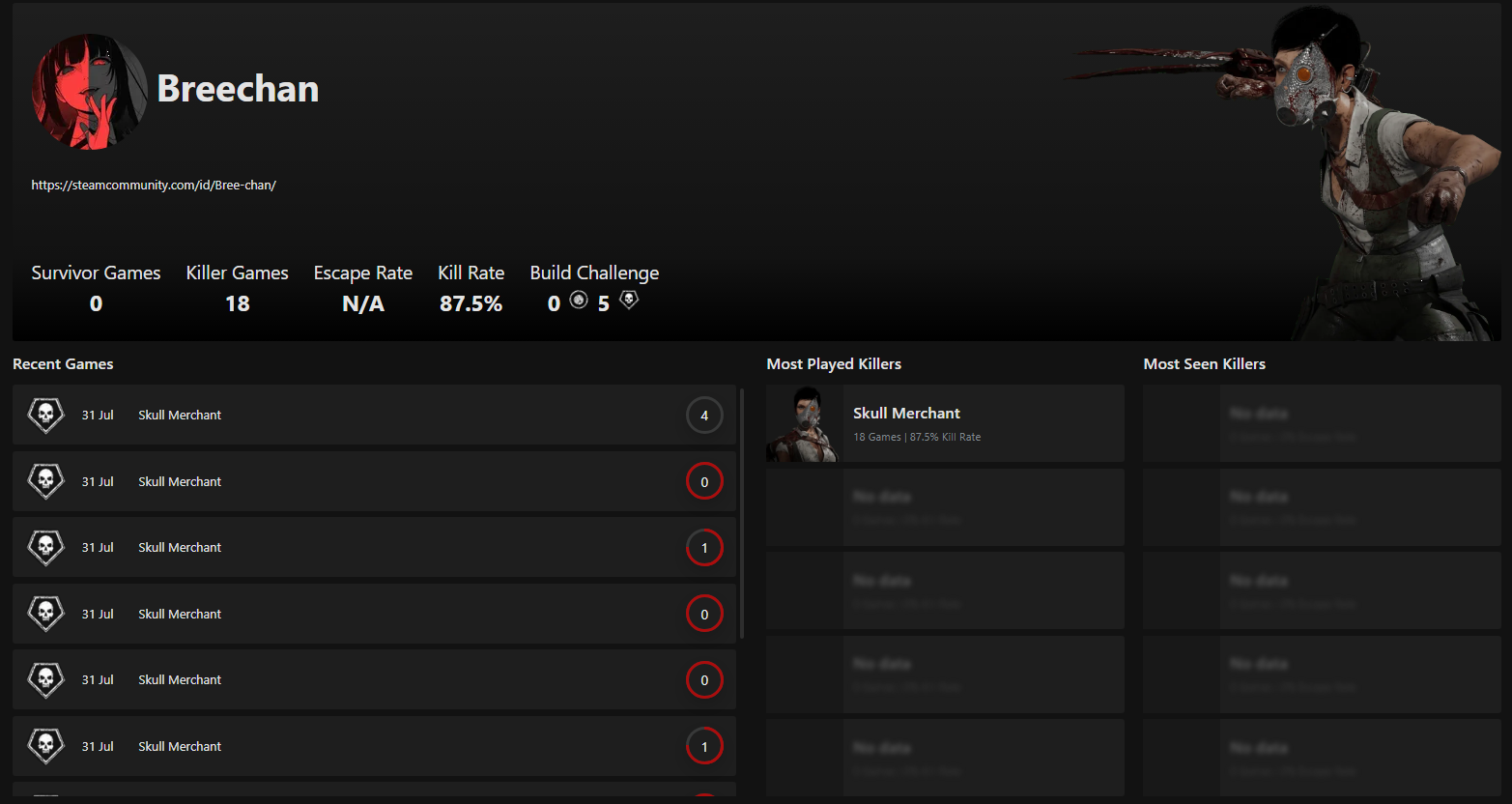Viewport: 1512px width, 804px height.
Task: Click the skull icon in the third Recent Games row
Action: [x=45, y=547]
